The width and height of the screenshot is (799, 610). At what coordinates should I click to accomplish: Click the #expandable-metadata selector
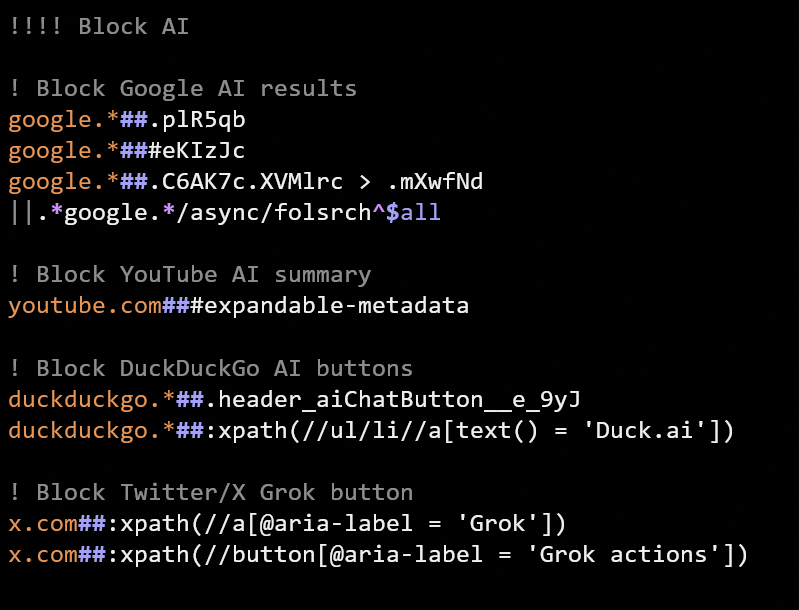[x=329, y=306]
